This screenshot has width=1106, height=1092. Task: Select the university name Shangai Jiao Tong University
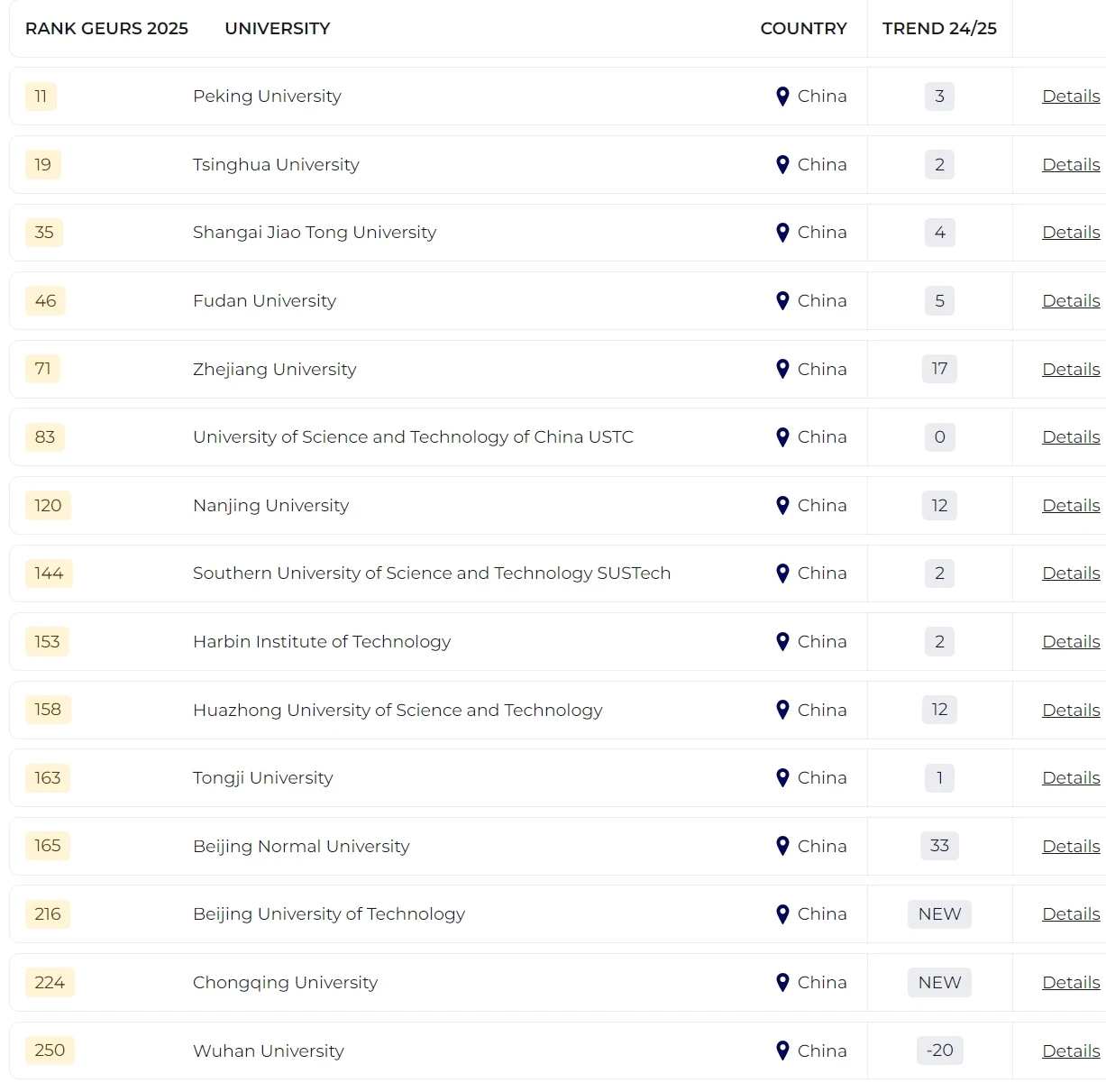[314, 232]
